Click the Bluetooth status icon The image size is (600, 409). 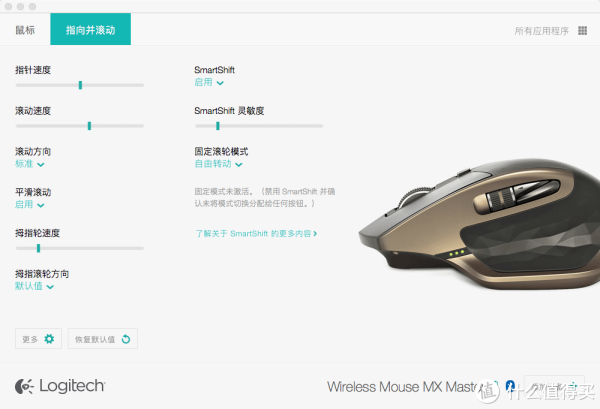[510, 386]
